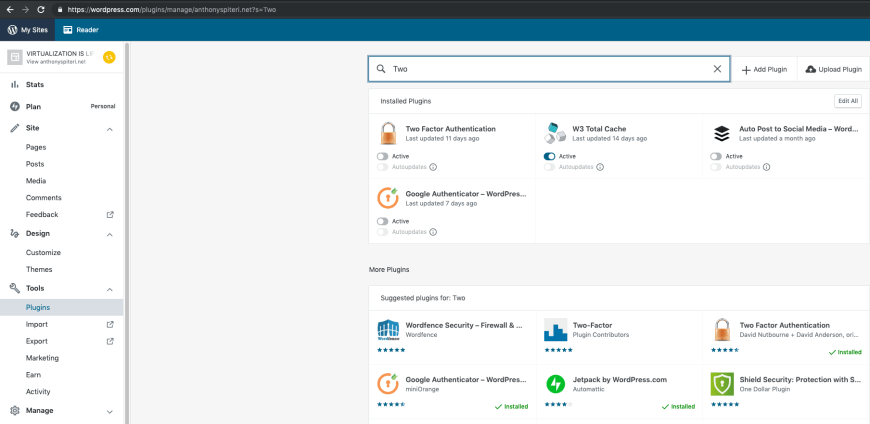Select Plugins in the sidebar

tap(38, 307)
